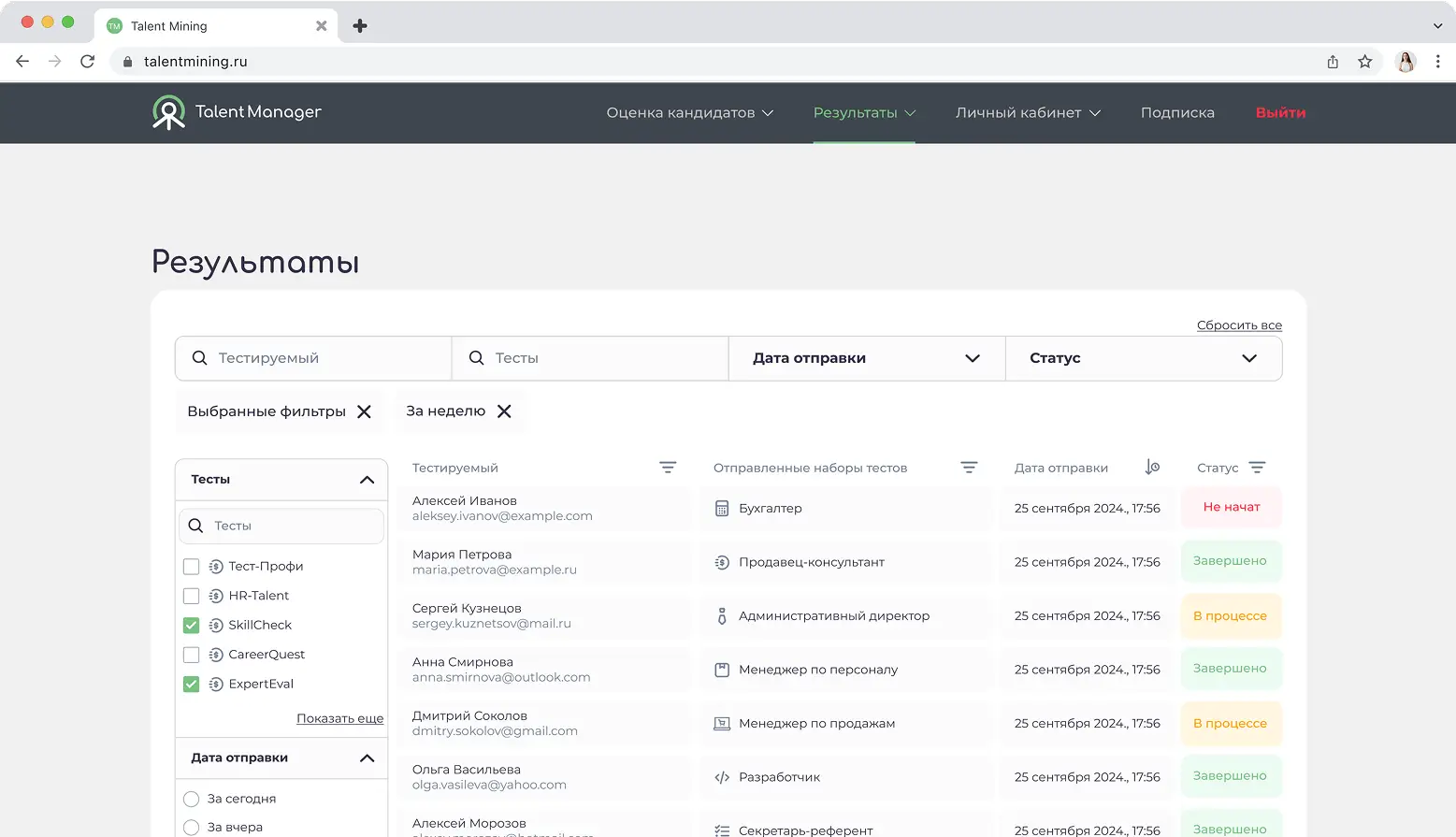Open the filter icon for Отправленные наборы тестов

969,468
